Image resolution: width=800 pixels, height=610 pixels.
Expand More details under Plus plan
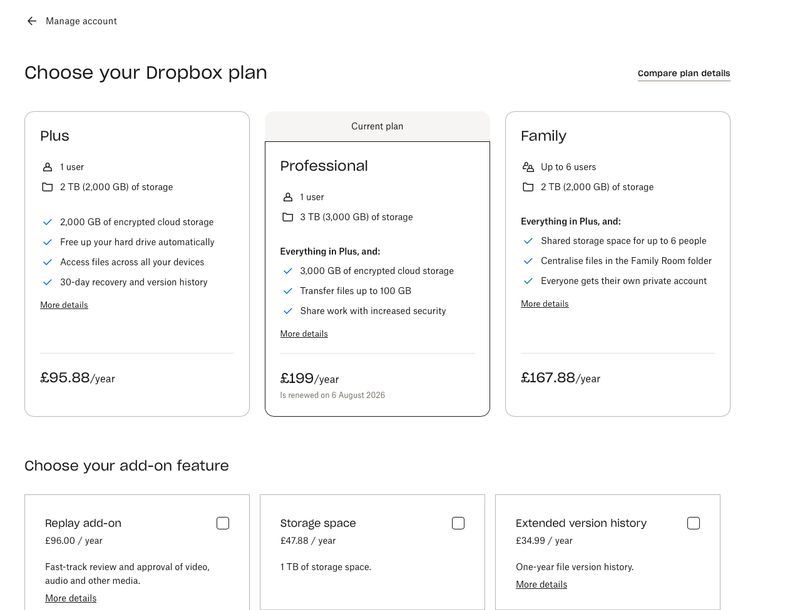64,305
